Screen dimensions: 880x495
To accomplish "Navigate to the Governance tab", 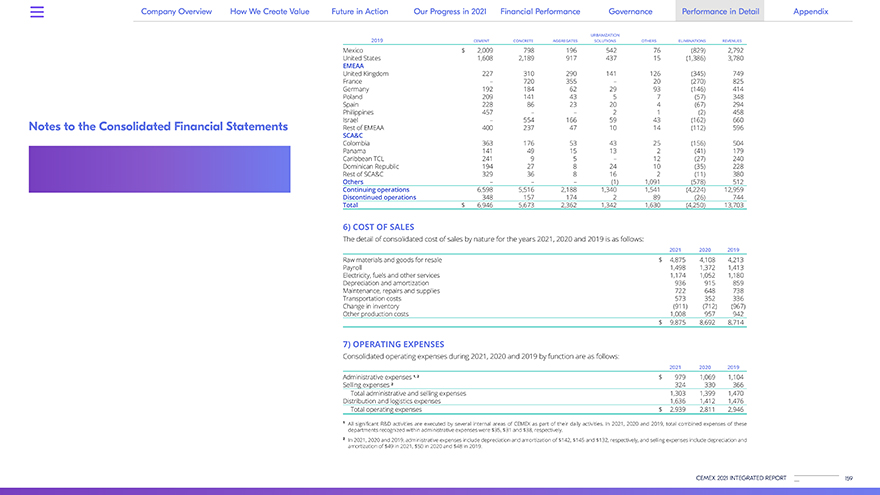I will point(630,12).
